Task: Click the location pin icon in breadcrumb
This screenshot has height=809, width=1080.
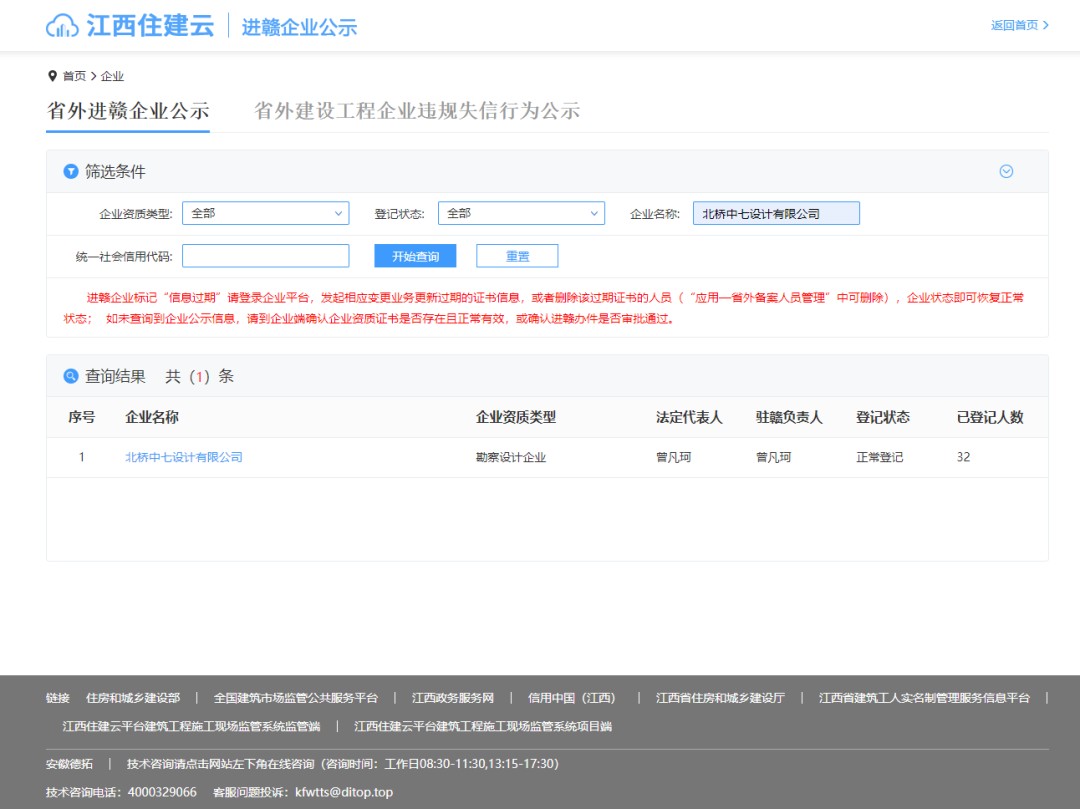Action: (x=52, y=76)
